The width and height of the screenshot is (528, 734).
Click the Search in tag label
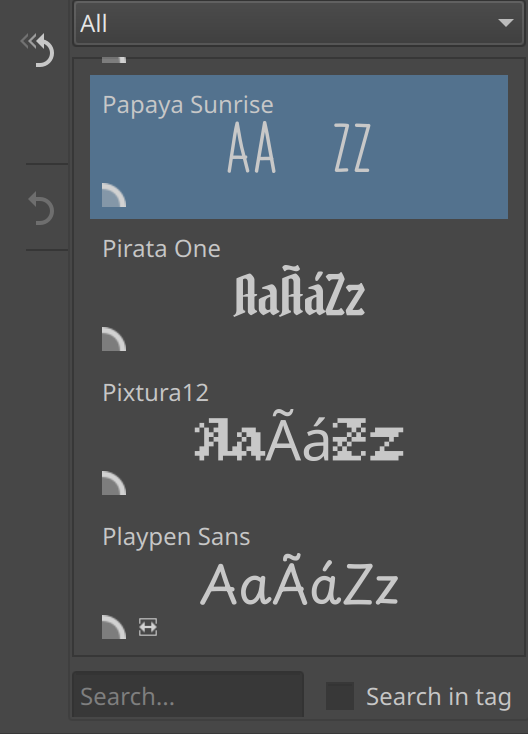tap(439, 696)
